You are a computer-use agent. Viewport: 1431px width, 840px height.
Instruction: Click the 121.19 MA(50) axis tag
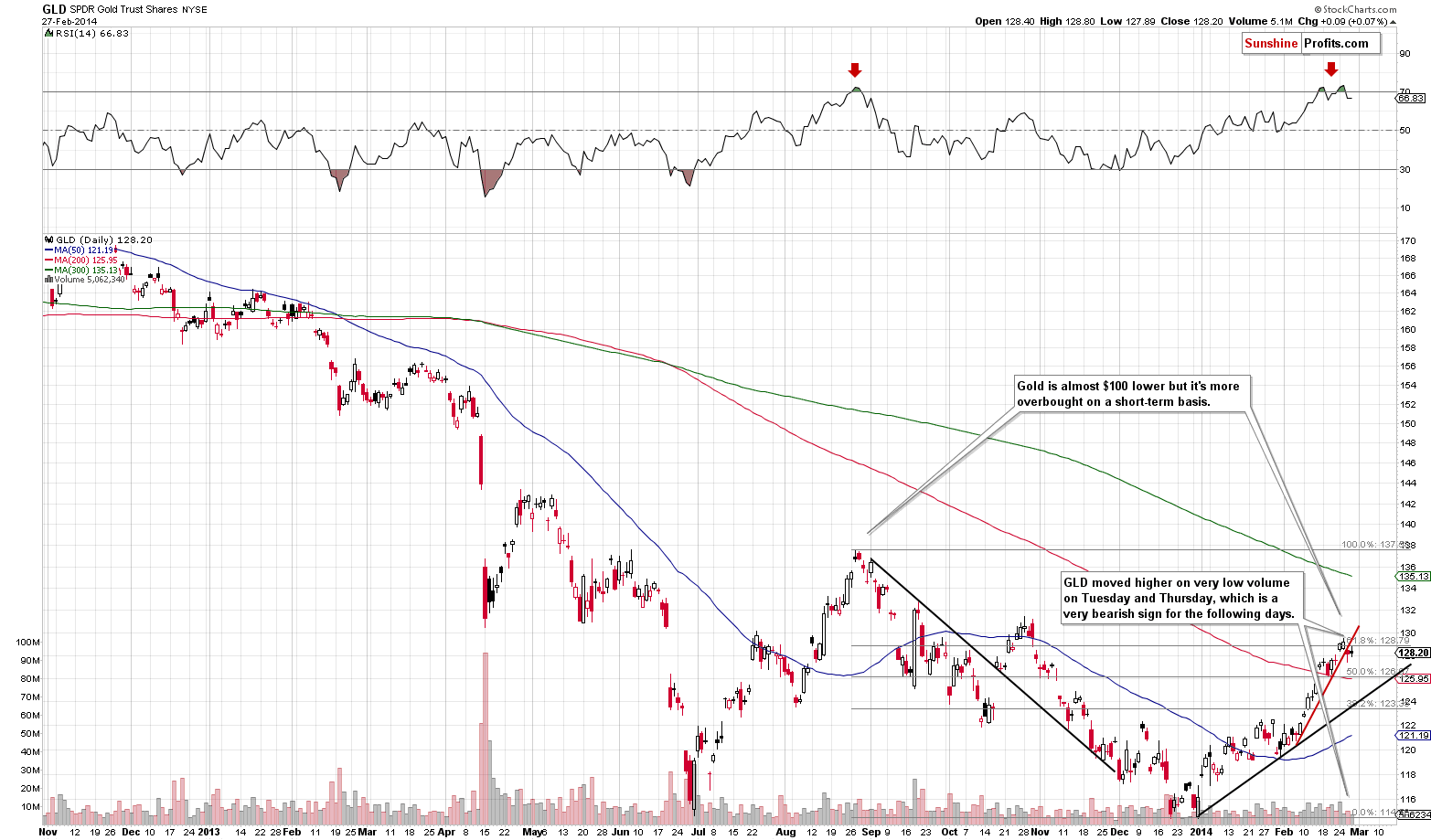(x=1413, y=735)
